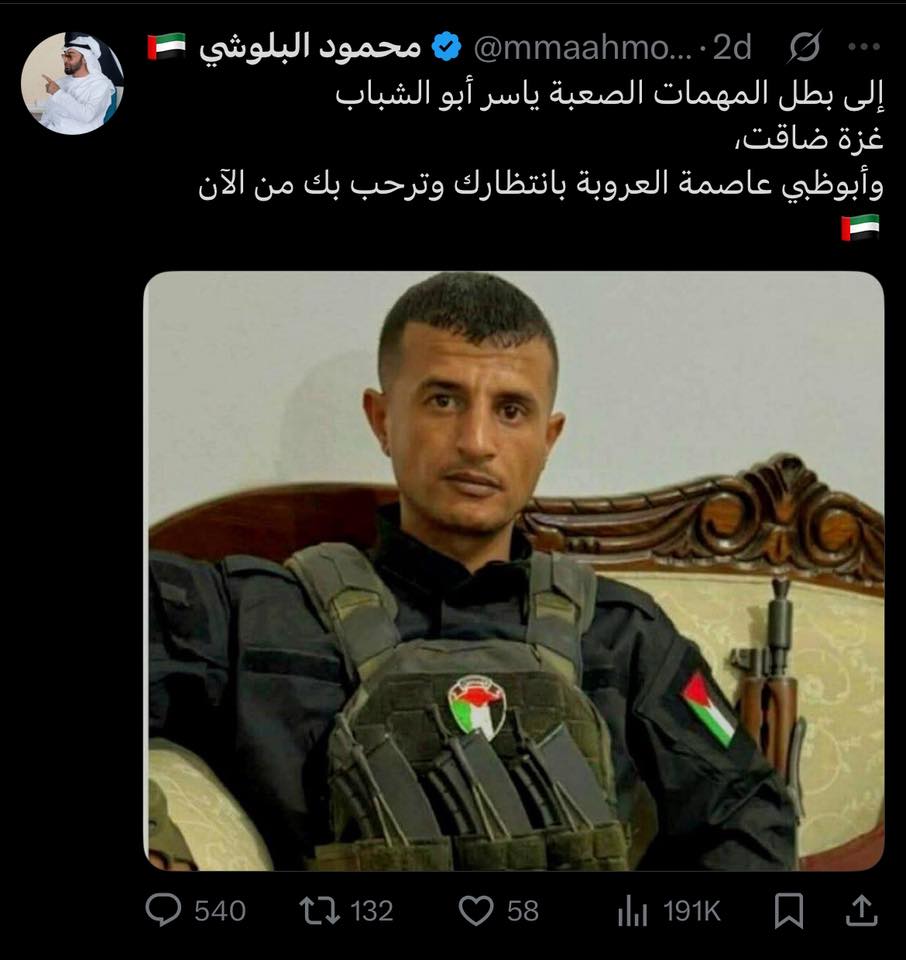Click the UAE flag emoji beside the author name
Image resolution: width=906 pixels, height=960 pixels.
tap(166, 47)
